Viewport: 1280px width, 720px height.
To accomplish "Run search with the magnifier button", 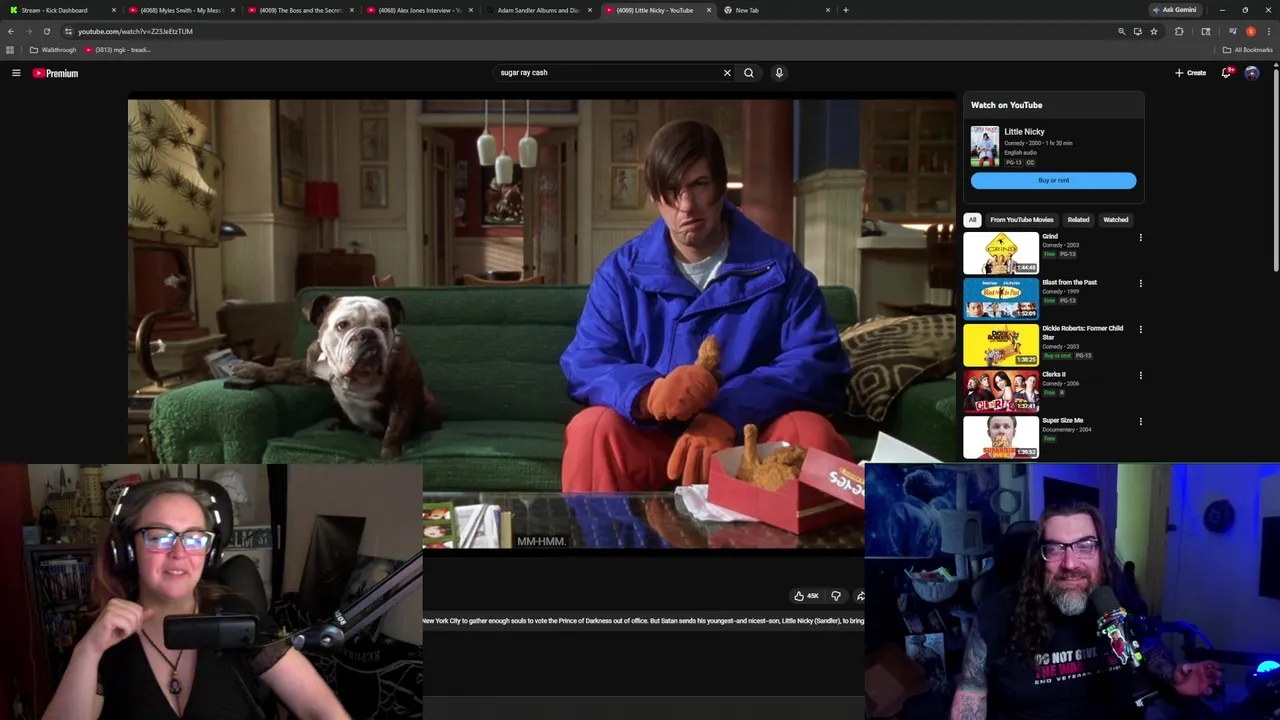I will tap(748, 73).
